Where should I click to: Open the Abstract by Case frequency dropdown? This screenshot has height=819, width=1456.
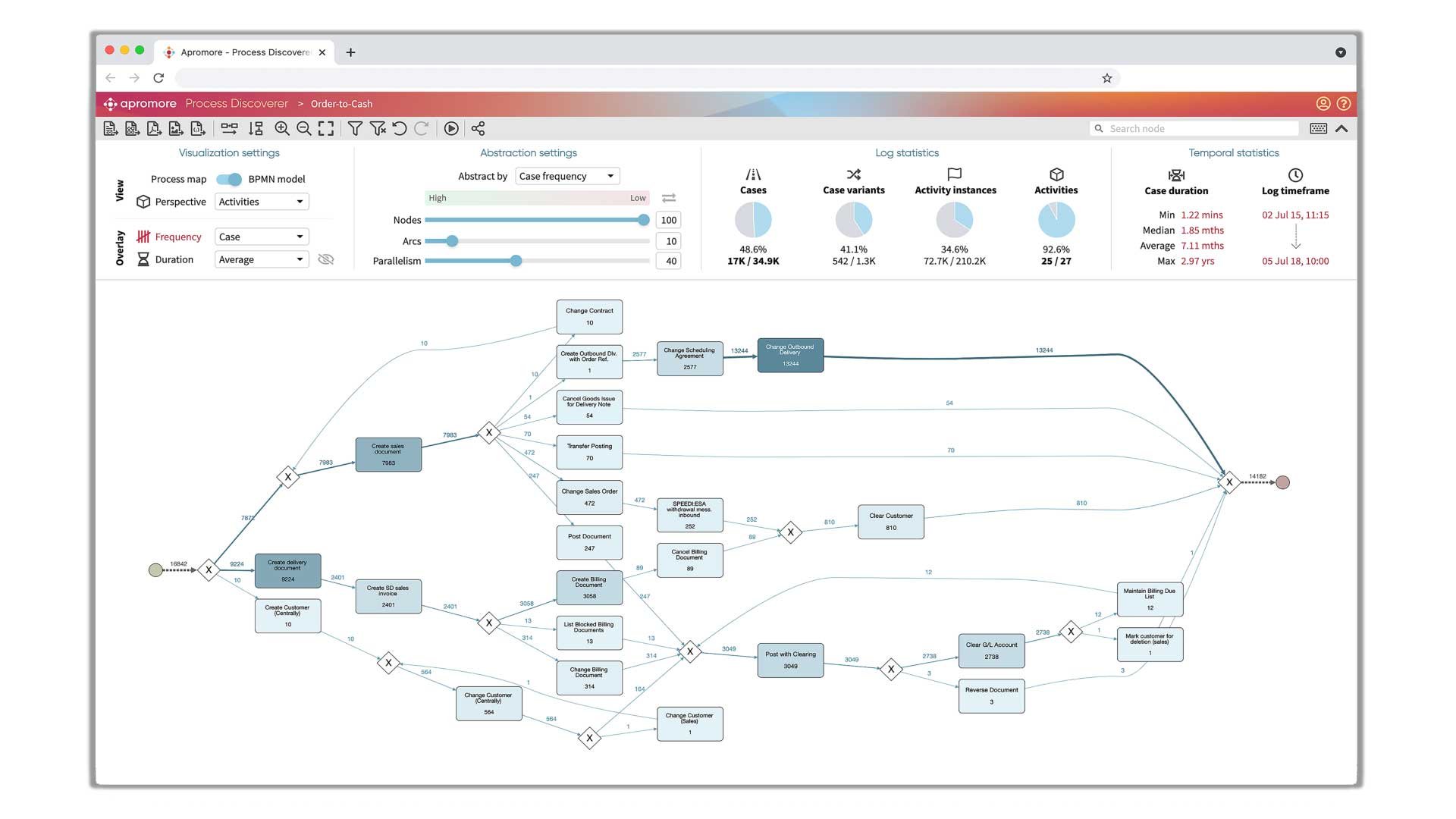point(567,175)
